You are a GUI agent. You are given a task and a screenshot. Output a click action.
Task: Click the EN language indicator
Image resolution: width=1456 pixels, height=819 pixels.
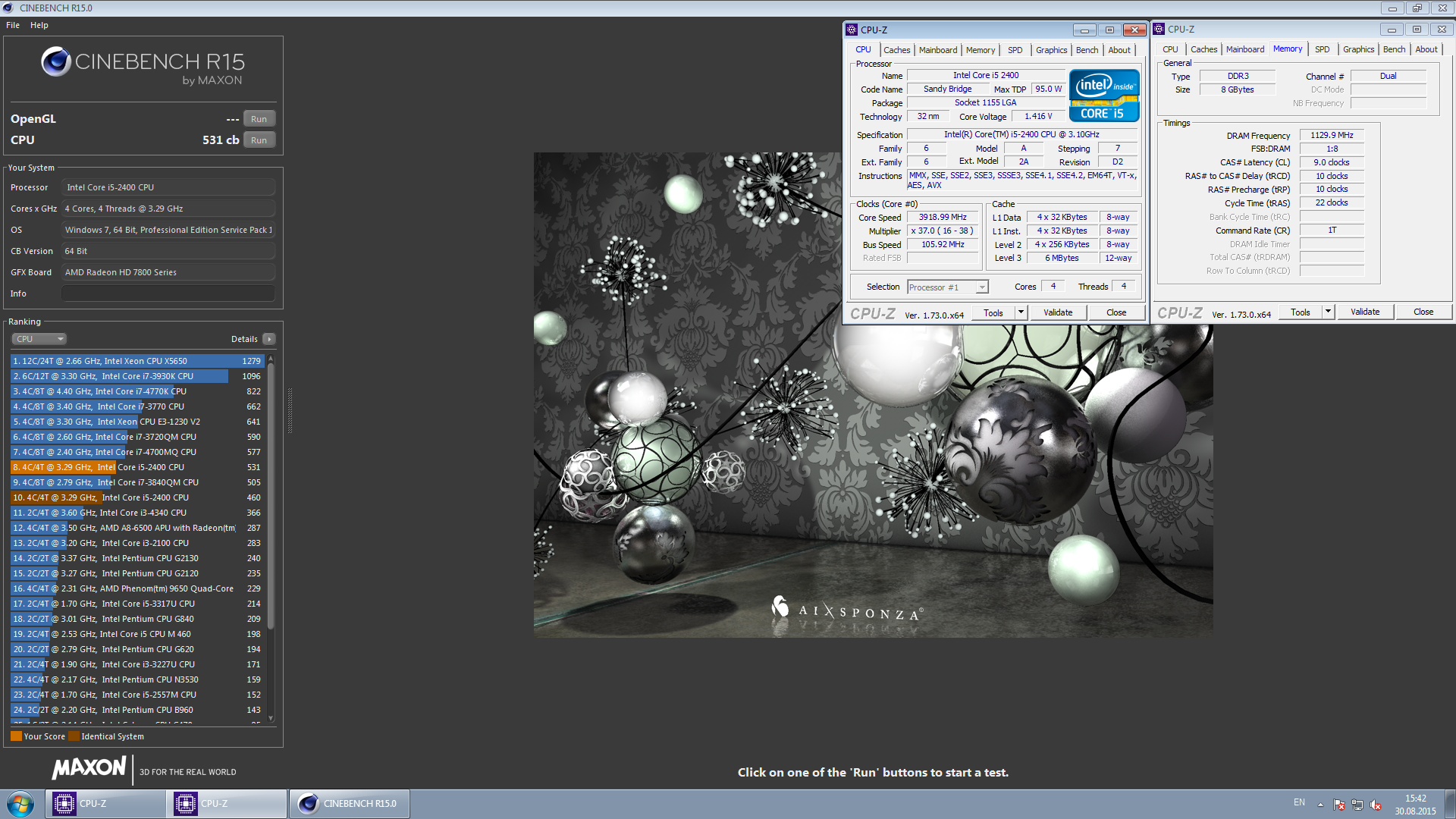point(1299,802)
